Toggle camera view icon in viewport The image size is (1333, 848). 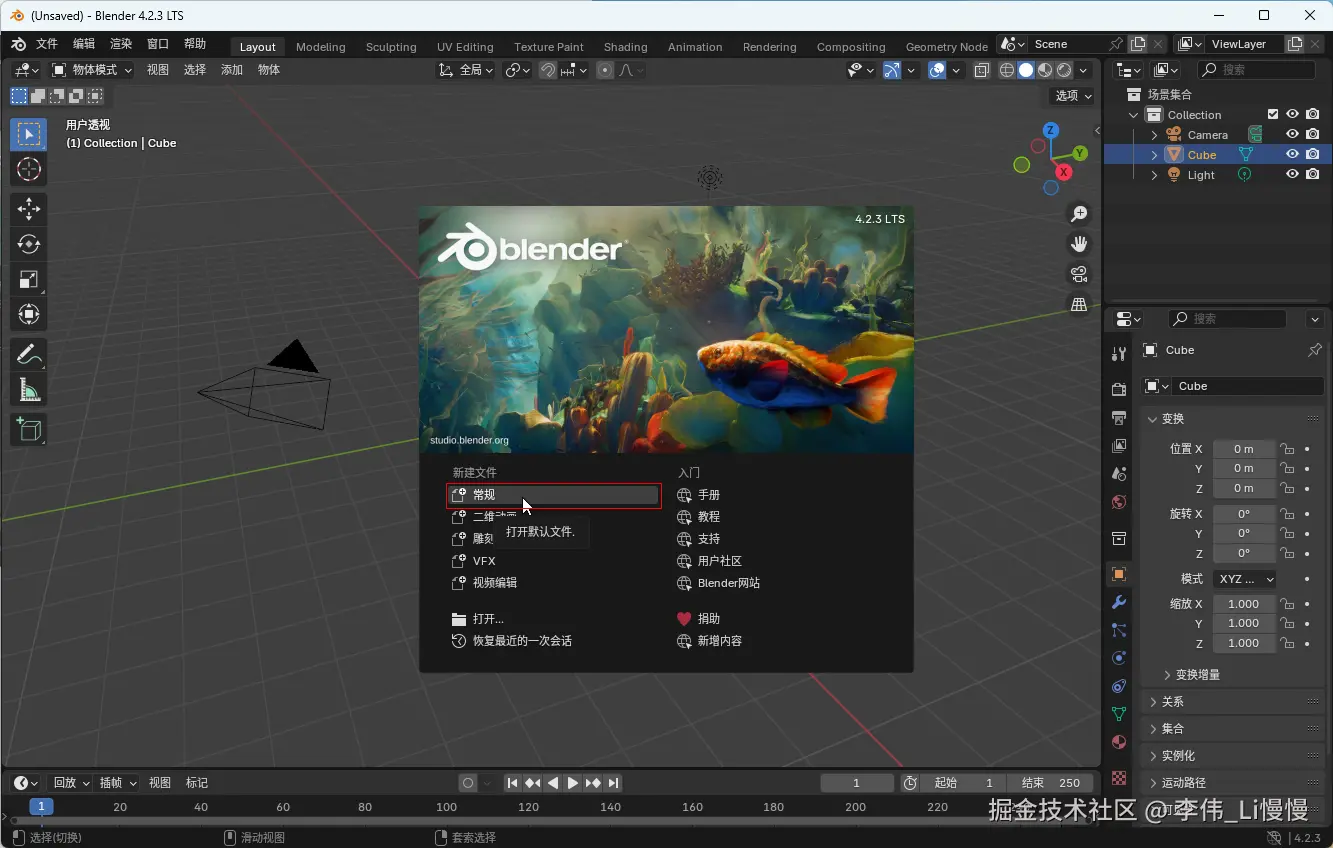pyautogui.click(x=1079, y=274)
